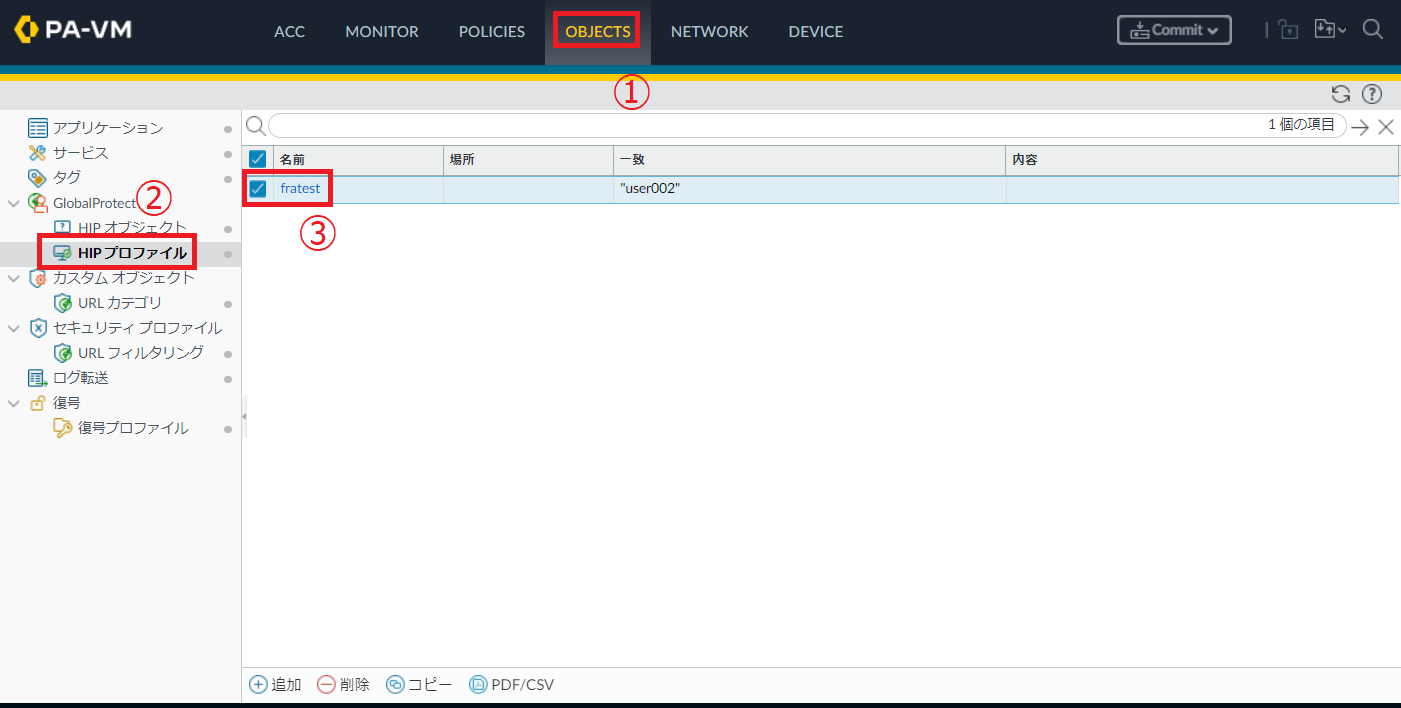Click the status dot beside アプリケーション

pos(228,129)
